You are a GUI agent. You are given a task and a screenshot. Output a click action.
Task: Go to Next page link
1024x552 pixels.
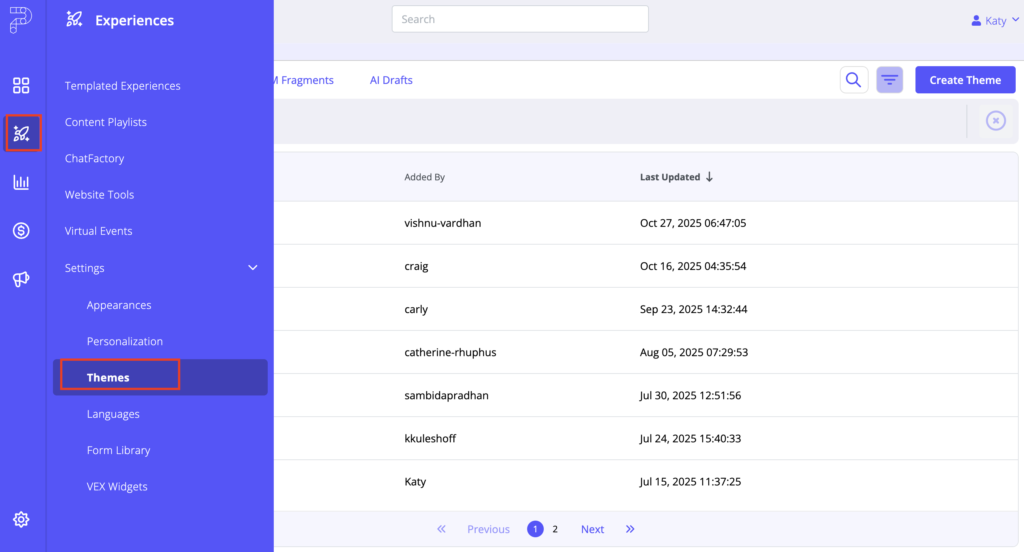(x=592, y=529)
